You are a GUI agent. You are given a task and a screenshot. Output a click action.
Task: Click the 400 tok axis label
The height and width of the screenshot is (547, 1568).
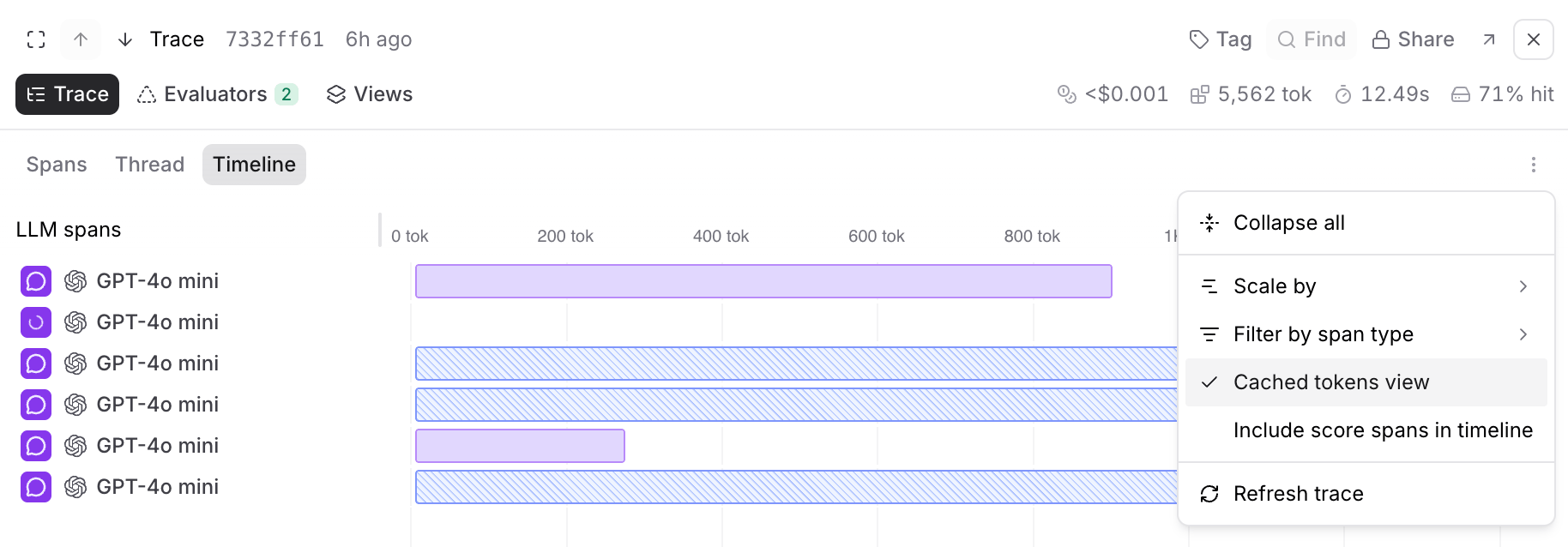coord(721,237)
